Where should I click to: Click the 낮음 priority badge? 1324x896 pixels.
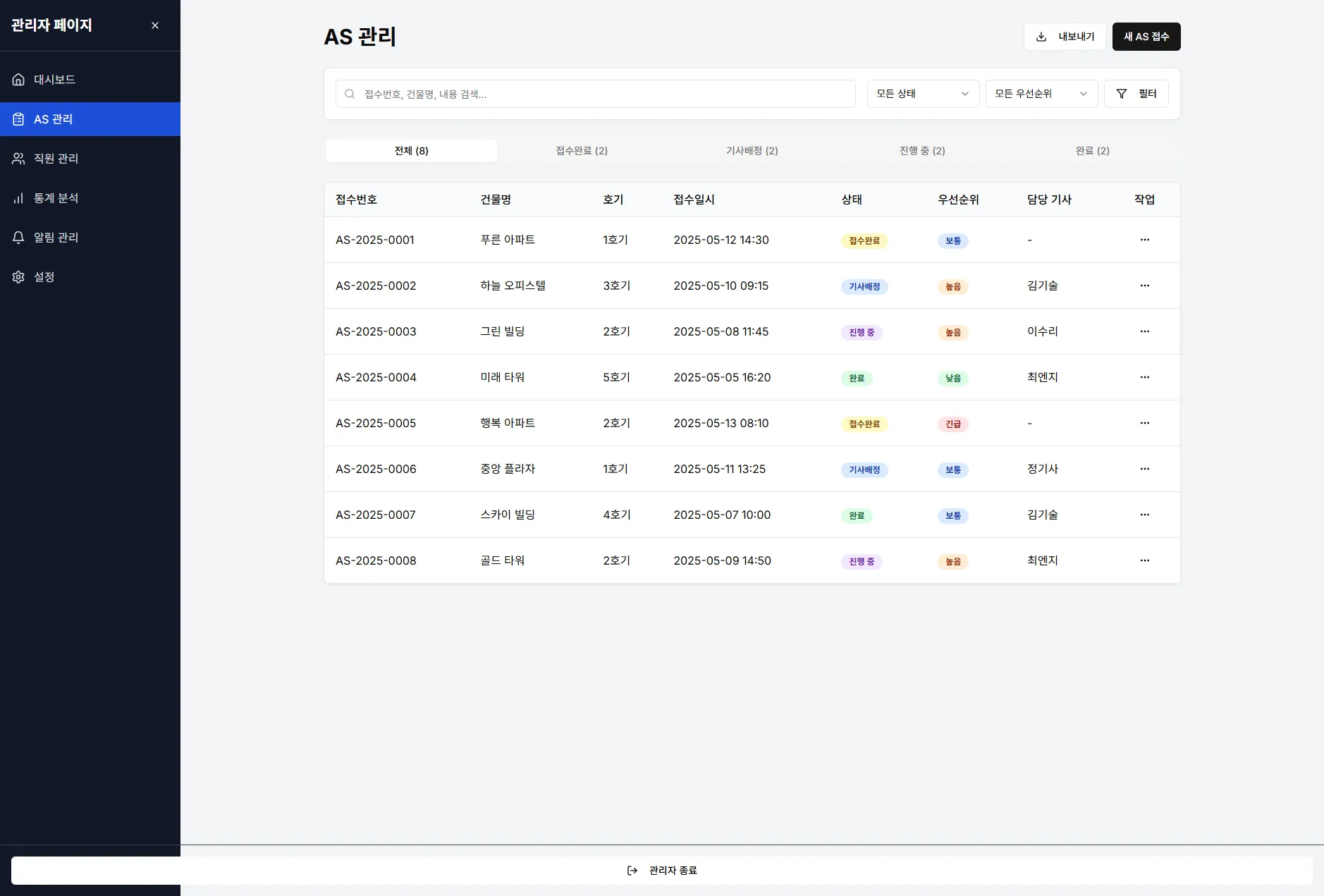coord(953,378)
